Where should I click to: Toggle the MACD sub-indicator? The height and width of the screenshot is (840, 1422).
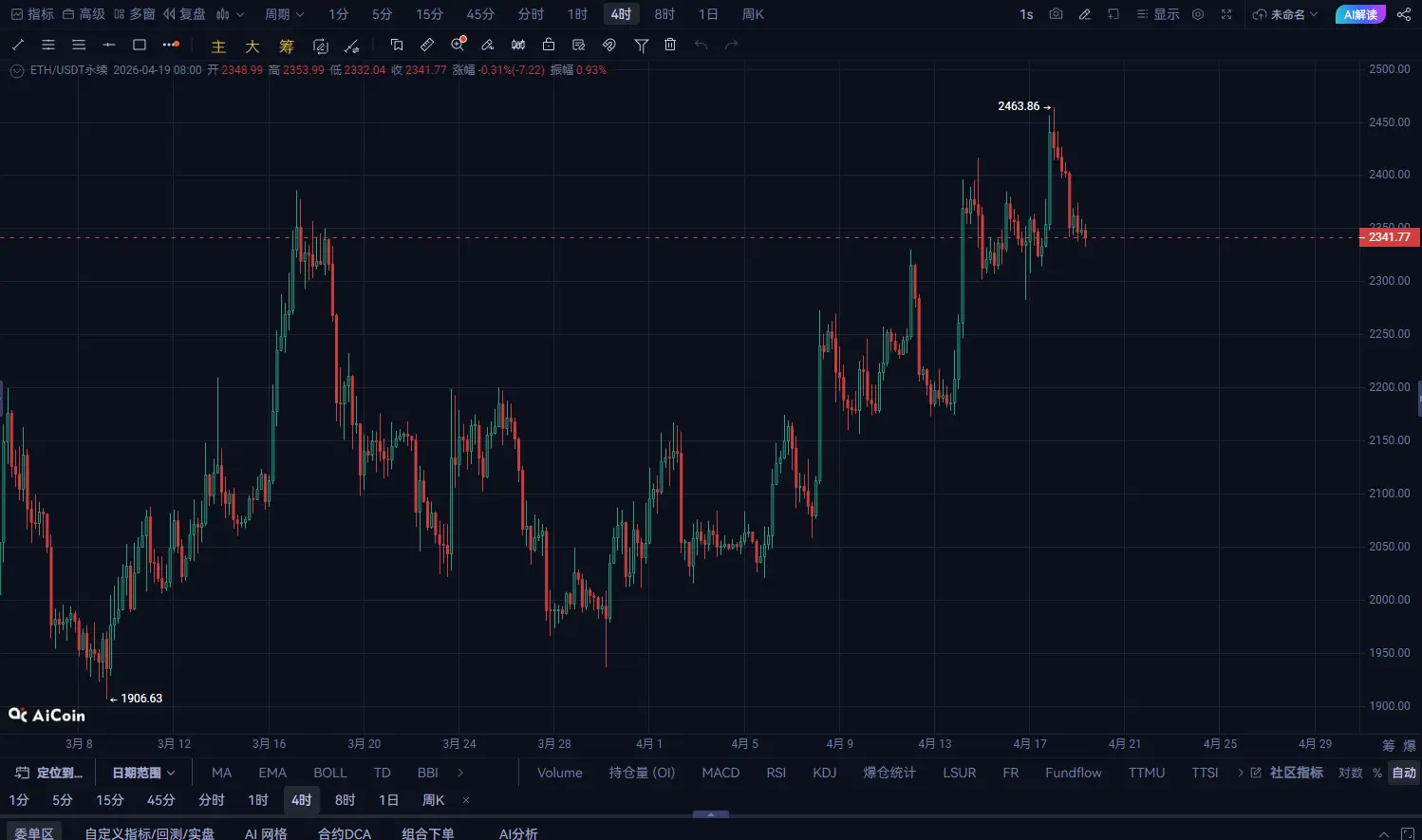(x=720, y=773)
